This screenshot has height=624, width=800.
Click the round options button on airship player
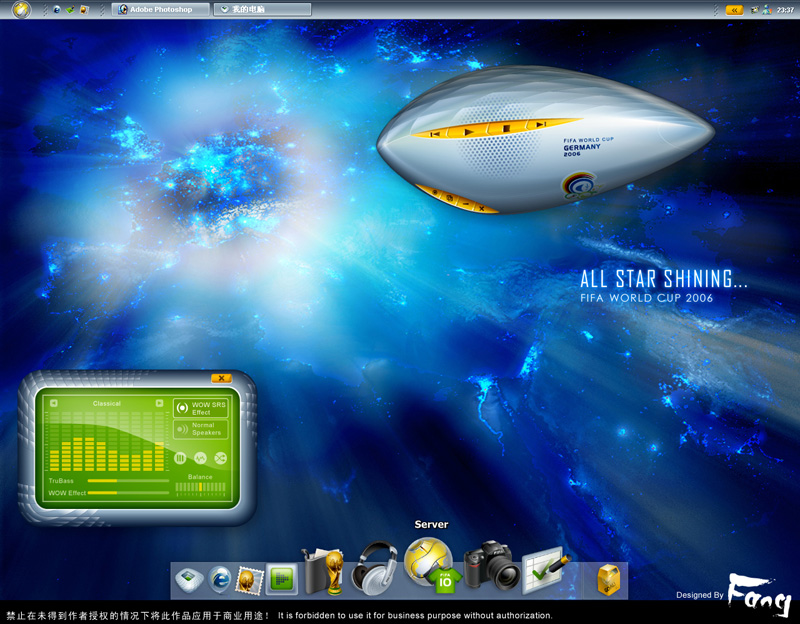[x=435, y=193]
